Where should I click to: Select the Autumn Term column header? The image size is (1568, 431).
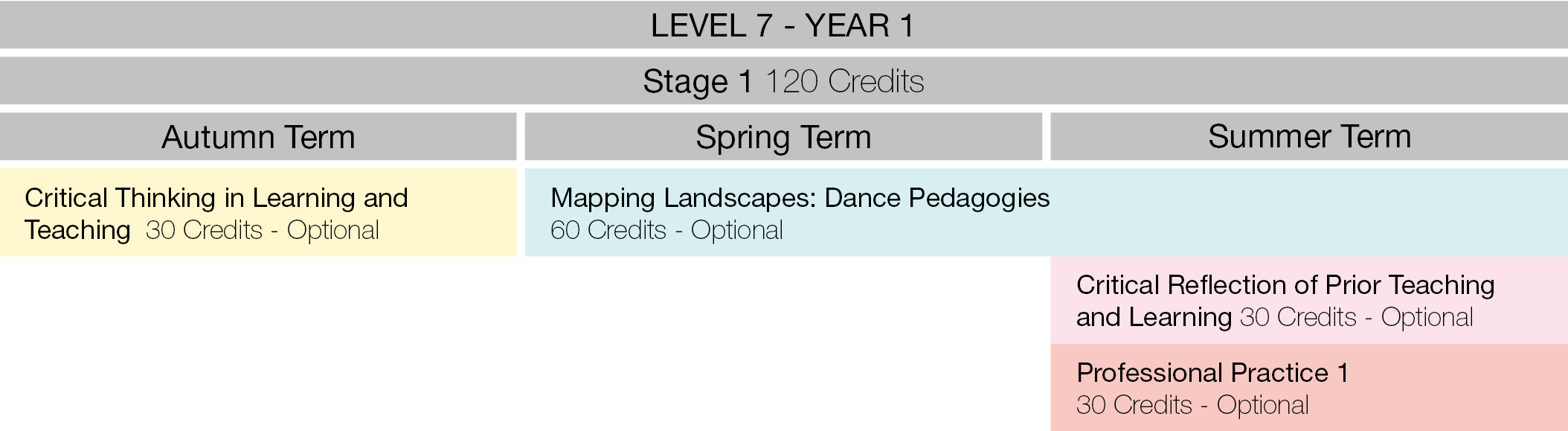[258, 137]
